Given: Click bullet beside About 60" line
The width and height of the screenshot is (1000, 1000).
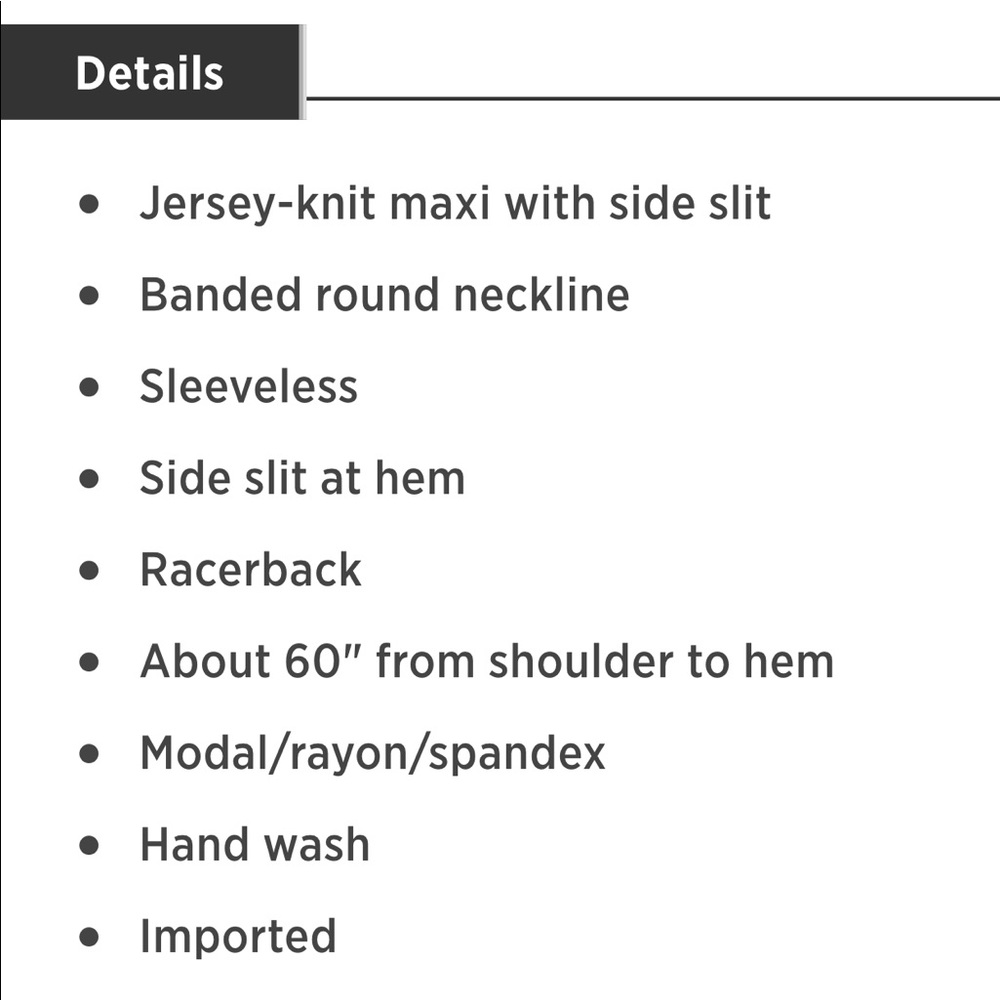Looking at the screenshot, I should tap(89, 662).
